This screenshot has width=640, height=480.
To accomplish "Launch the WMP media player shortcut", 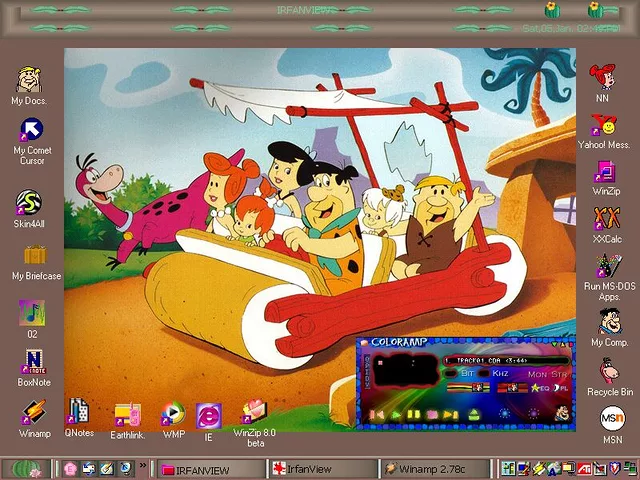I will (x=173, y=420).
